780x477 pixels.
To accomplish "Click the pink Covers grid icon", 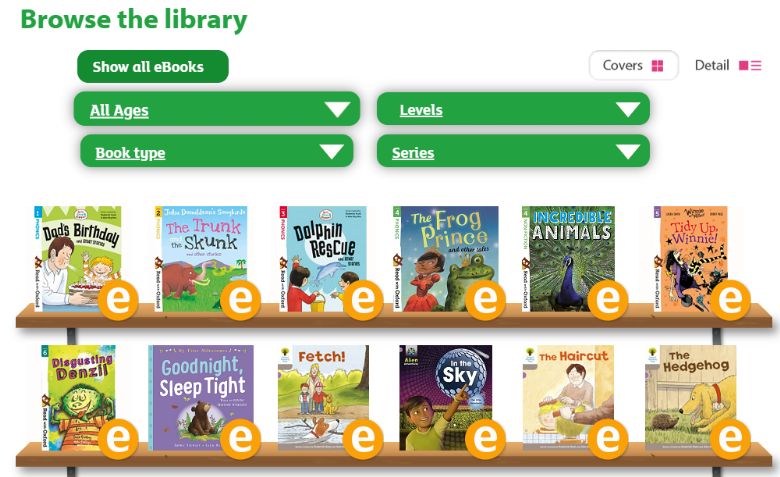I will 657,66.
